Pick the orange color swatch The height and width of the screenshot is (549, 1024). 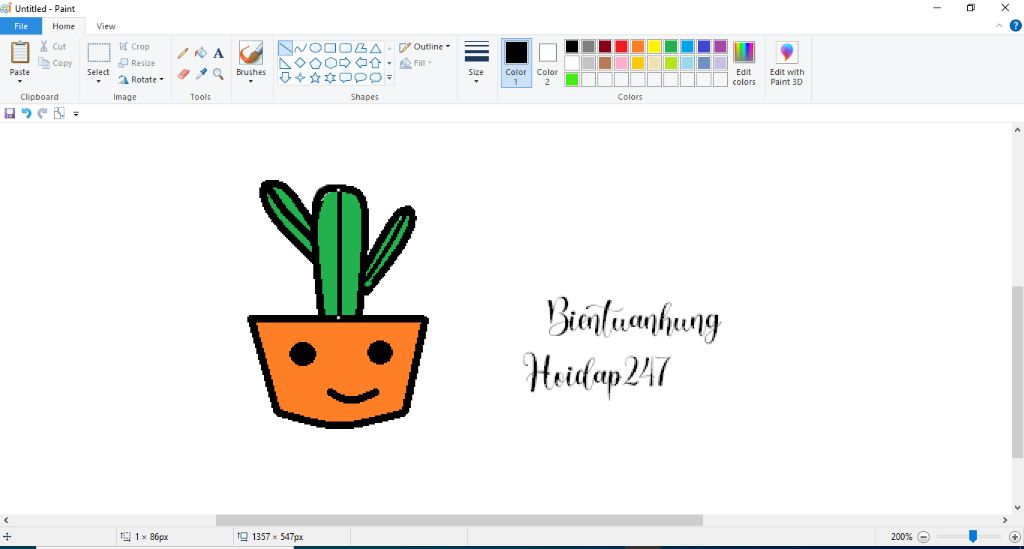[x=638, y=46]
